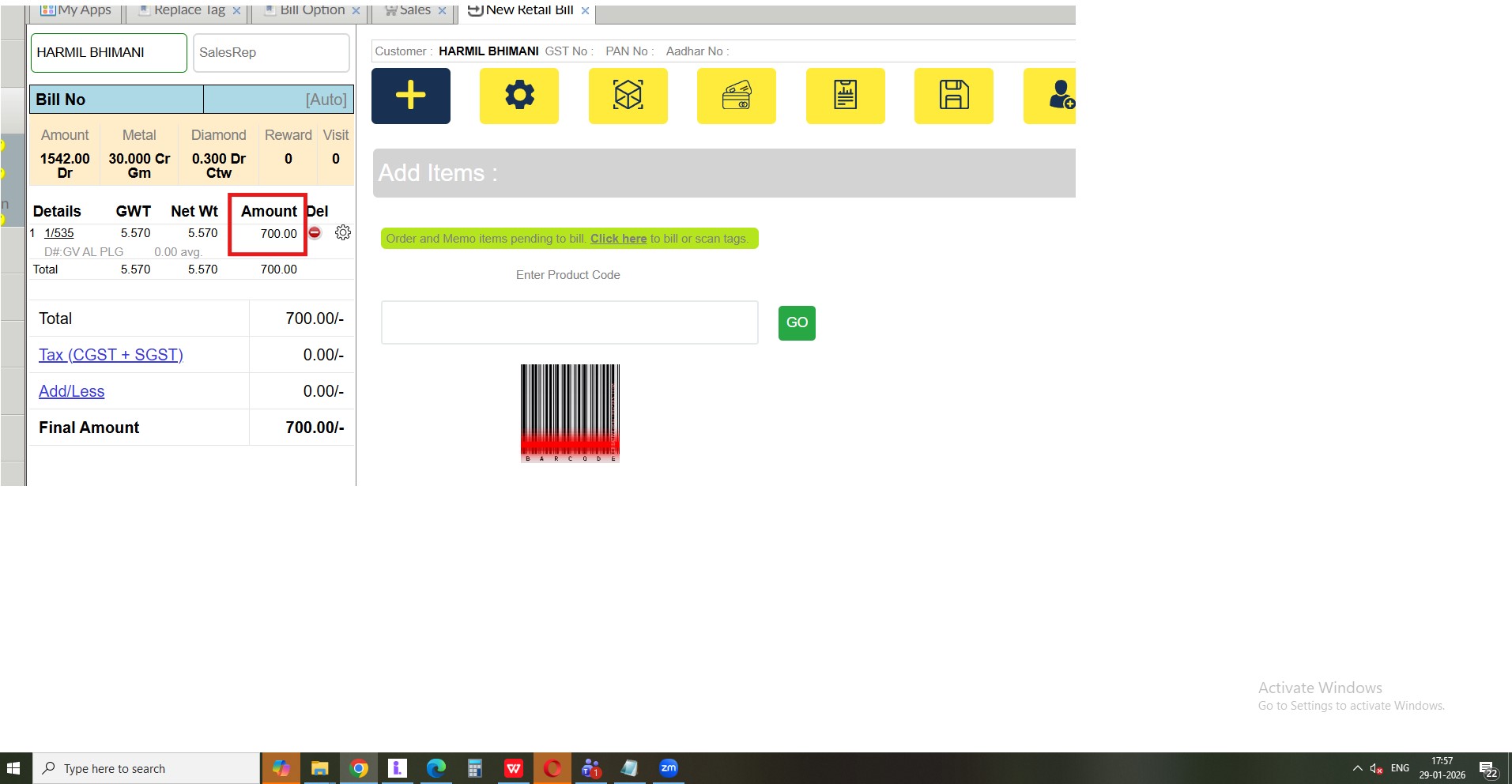Follow the 'Click here' pending items link
This screenshot has width=1512, height=784.
618,239
